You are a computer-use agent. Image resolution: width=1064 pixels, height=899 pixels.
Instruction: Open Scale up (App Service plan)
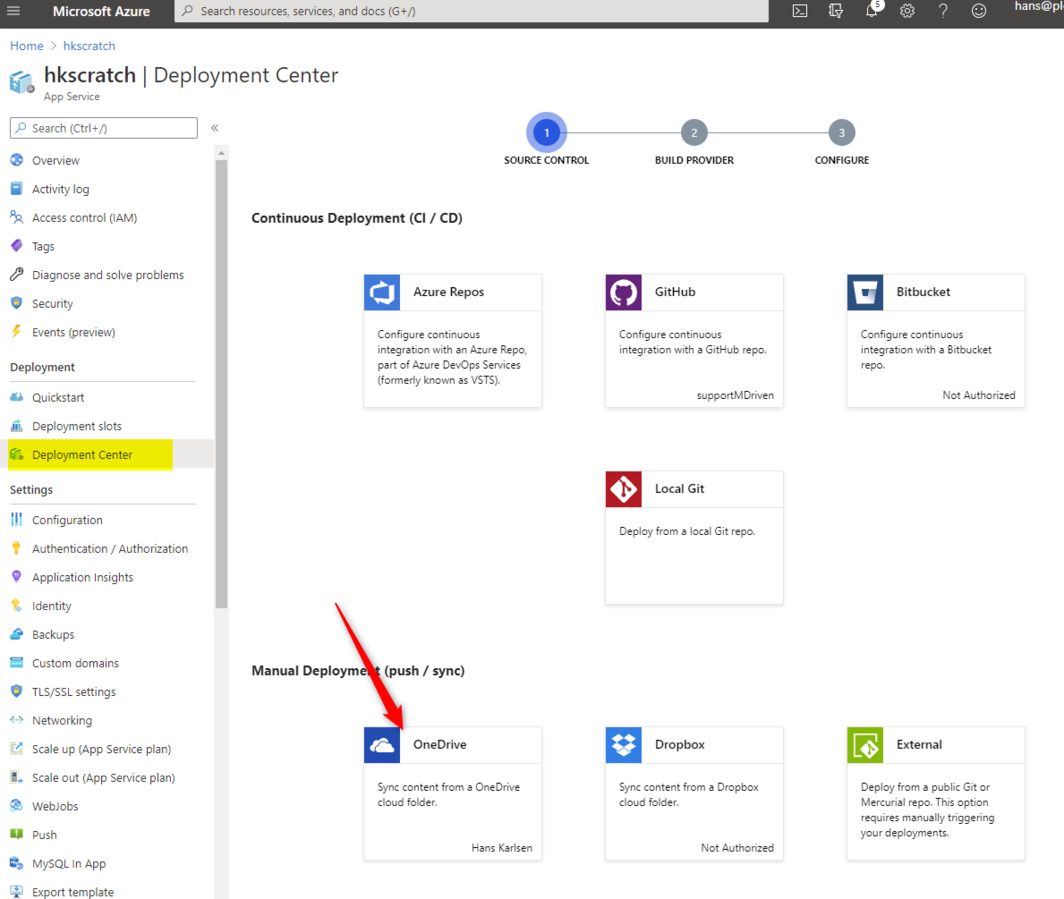(103, 749)
